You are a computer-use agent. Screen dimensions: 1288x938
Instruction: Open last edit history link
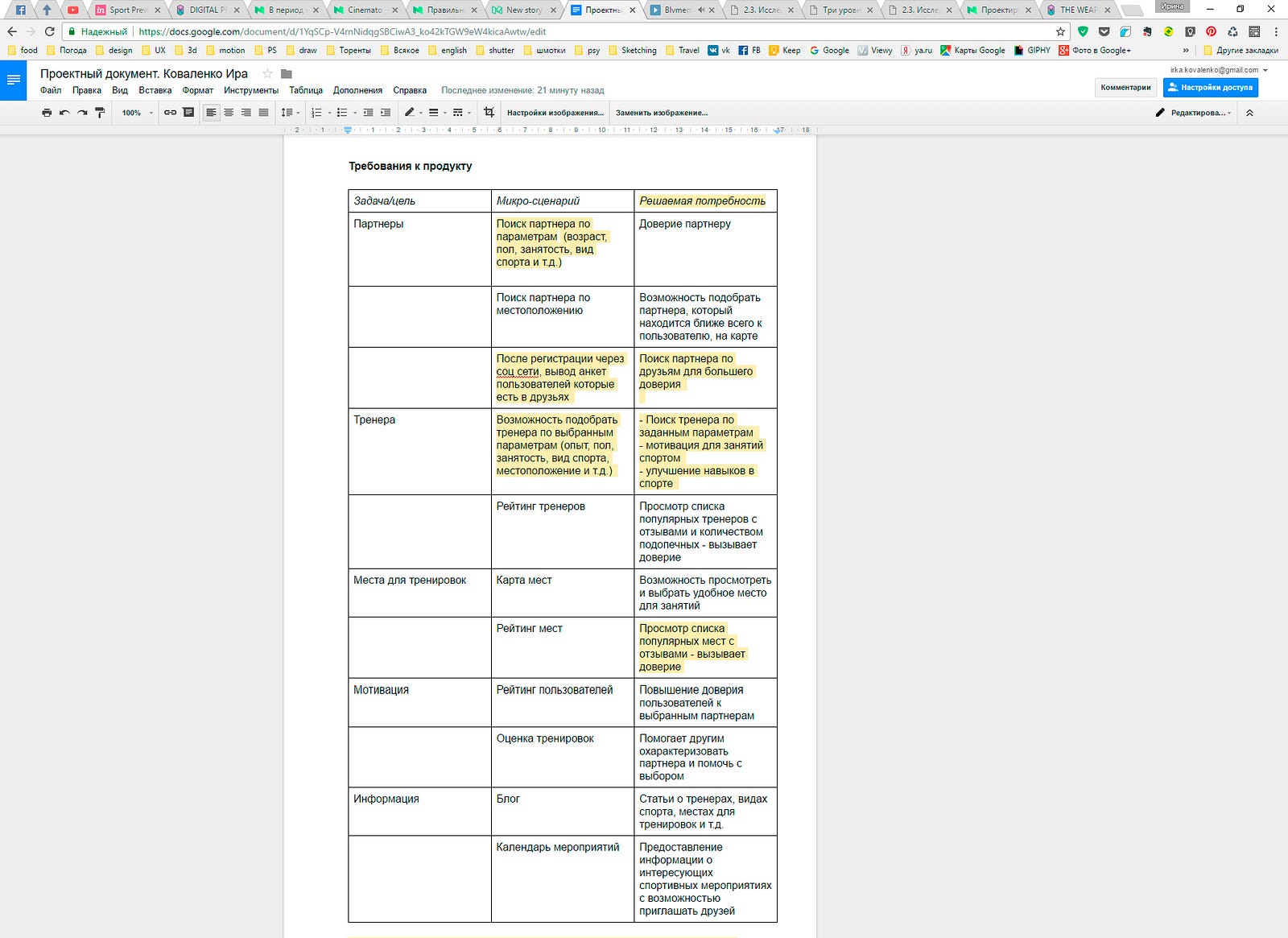point(522,90)
